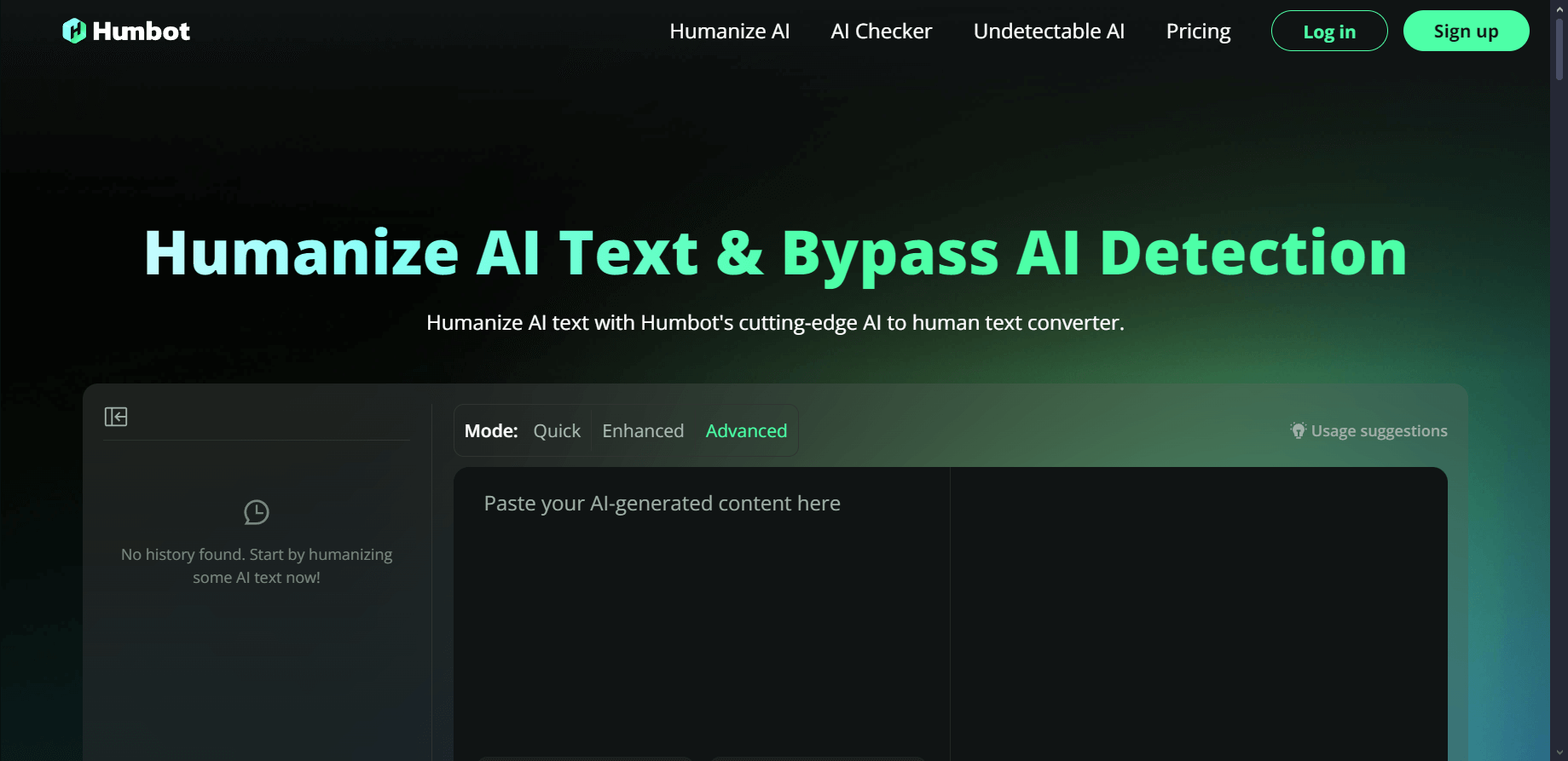Click the lightbulb usage suggestions icon
Image resolution: width=1568 pixels, height=761 pixels.
(1298, 430)
